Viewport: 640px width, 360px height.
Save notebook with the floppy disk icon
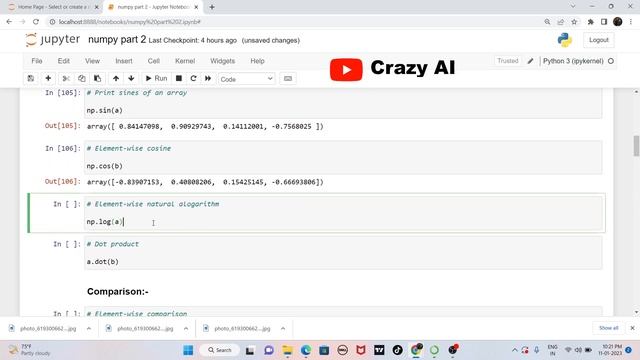(31, 78)
